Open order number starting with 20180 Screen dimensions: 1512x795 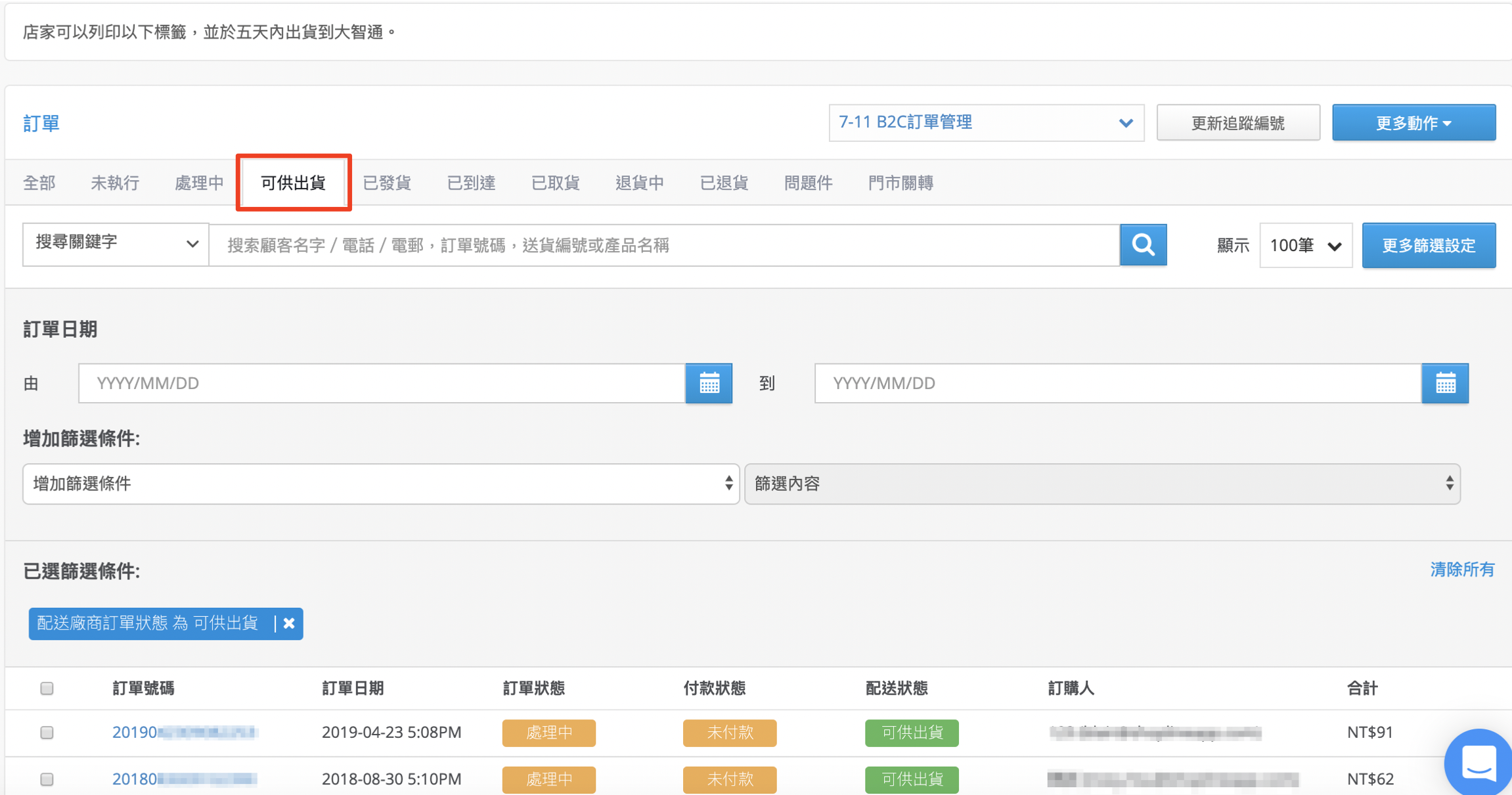[185, 779]
